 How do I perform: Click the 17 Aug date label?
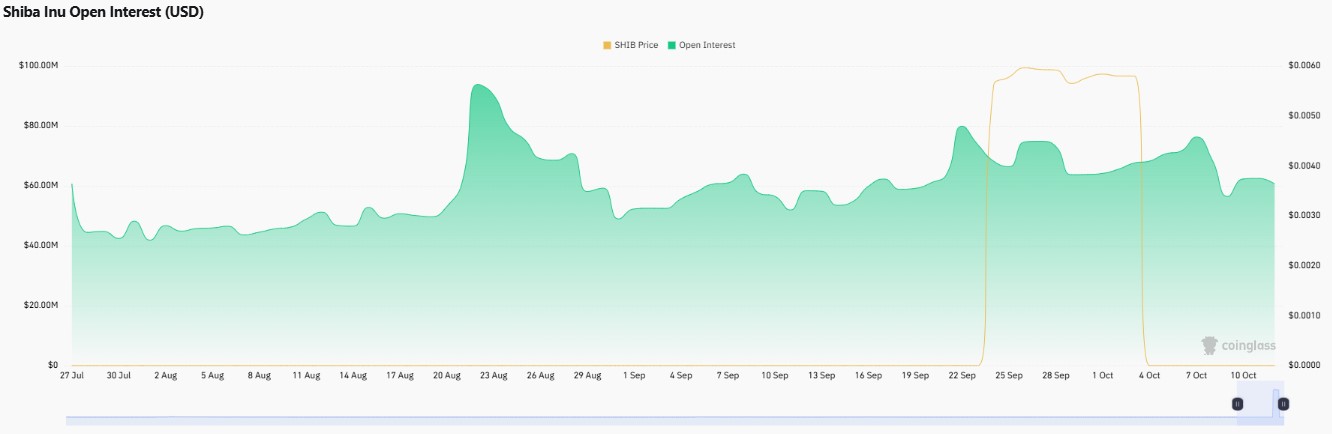point(400,375)
